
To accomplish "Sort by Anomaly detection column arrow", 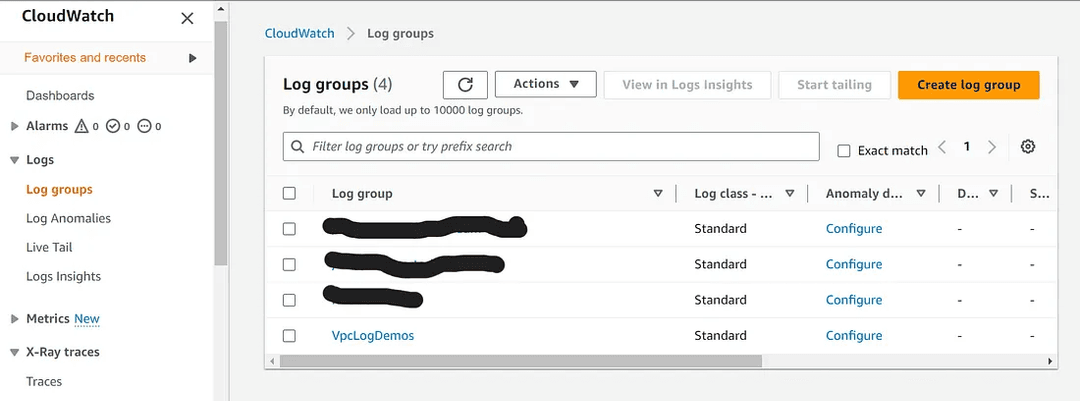I will click(x=921, y=194).
